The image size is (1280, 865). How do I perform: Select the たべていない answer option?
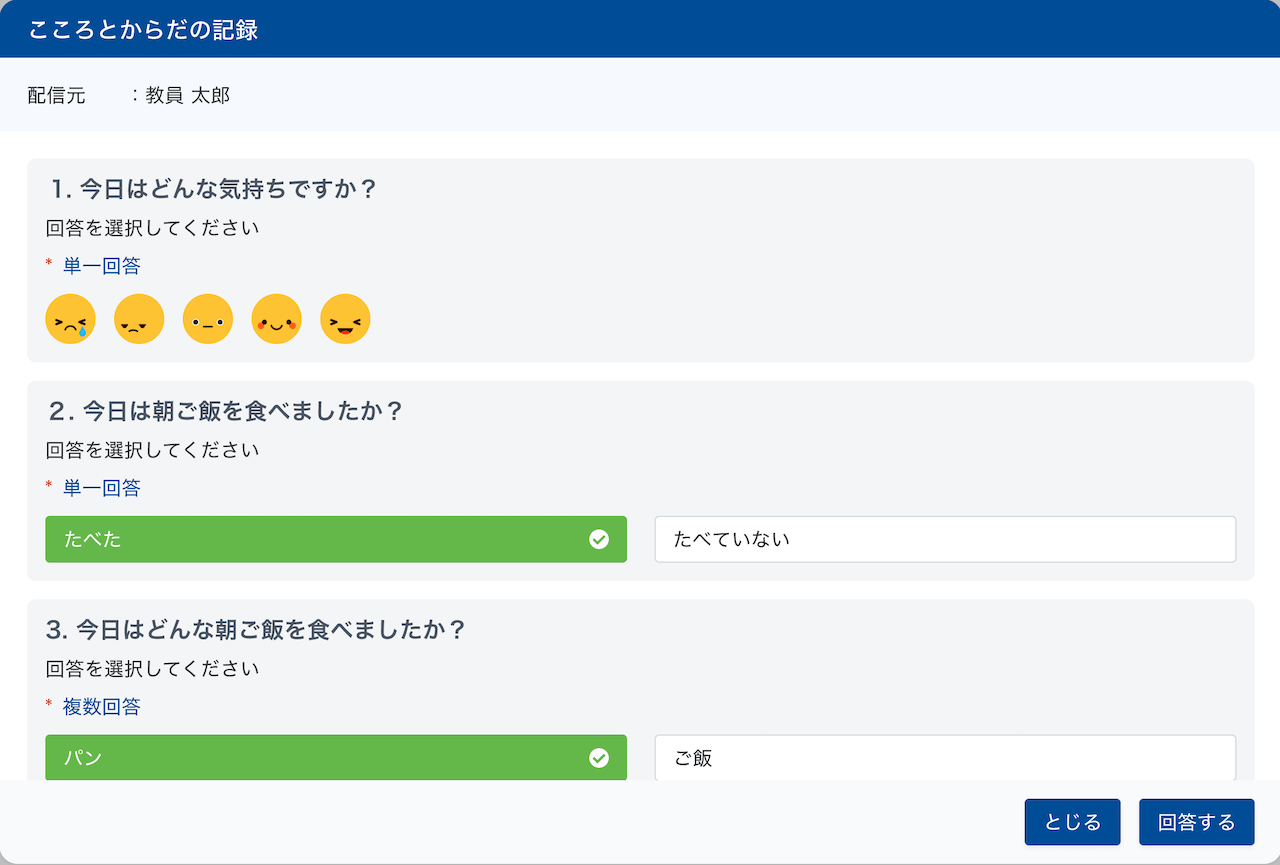coord(945,539)
